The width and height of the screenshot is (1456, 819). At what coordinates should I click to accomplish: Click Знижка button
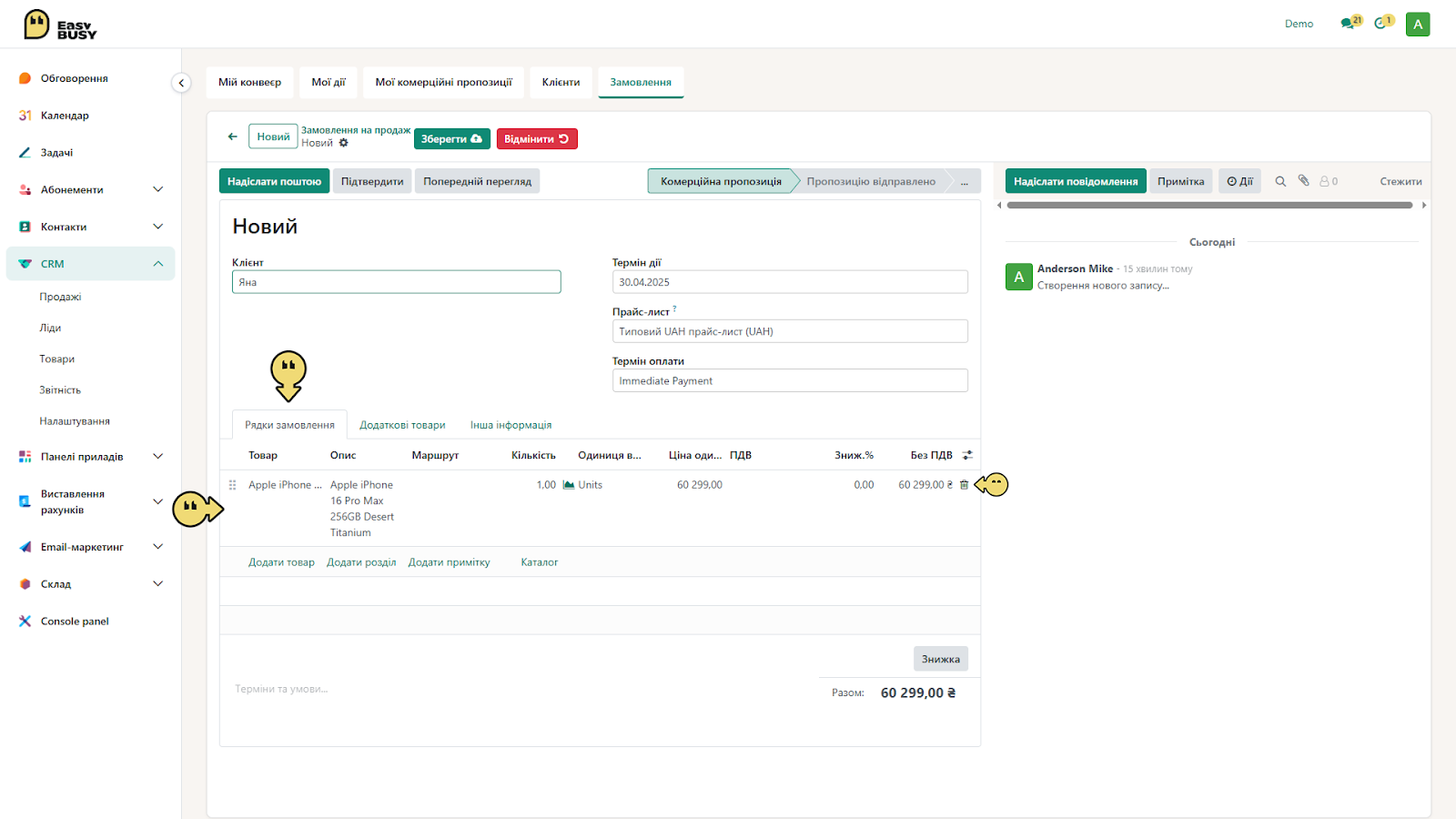click(941, 659)
